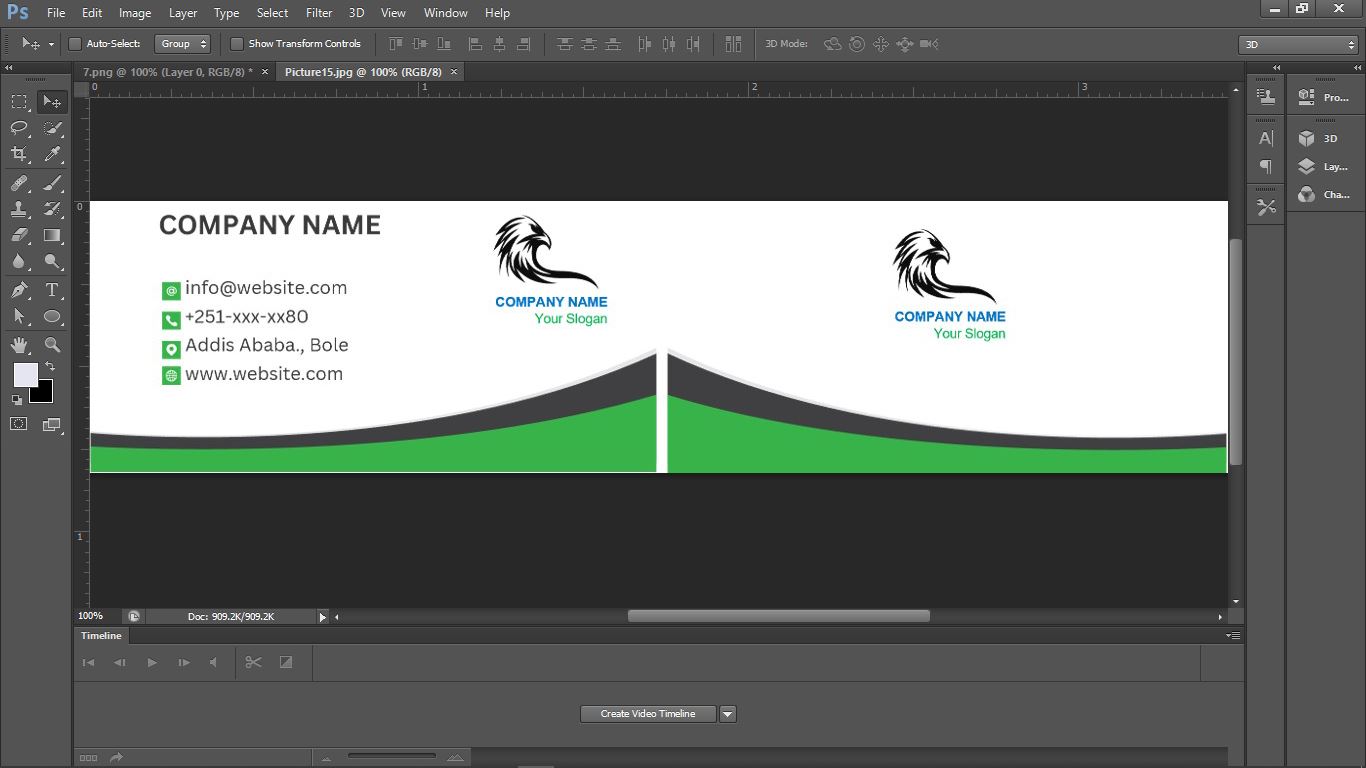The width and height of the screenshot is (1366, 768).
Task: Select the Path Selection tool
Action: coord(19,316)
